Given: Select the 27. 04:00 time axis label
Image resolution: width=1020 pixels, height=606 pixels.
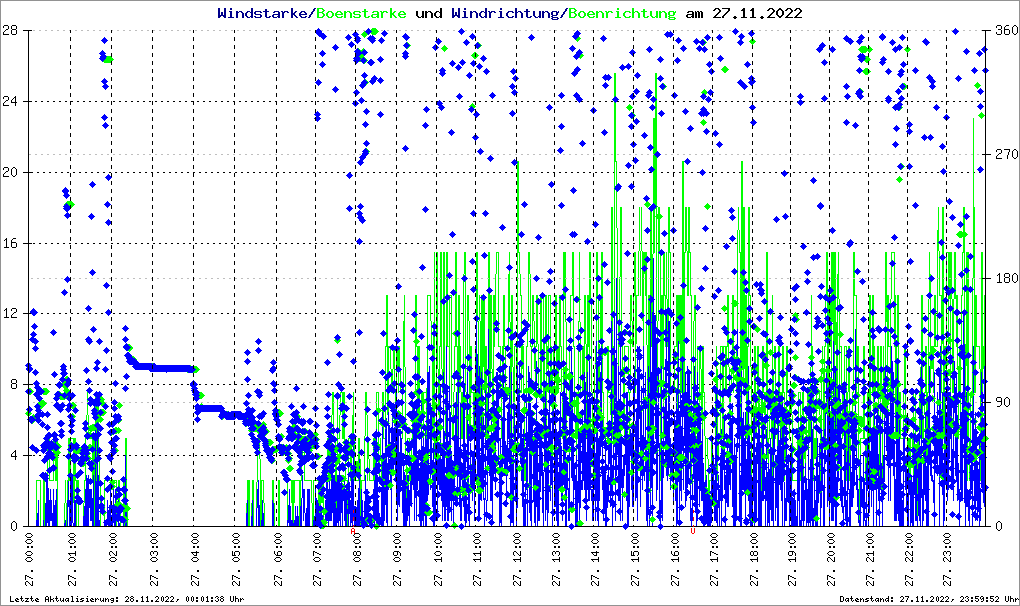Looking at the screenshot, I should point(195,560).
